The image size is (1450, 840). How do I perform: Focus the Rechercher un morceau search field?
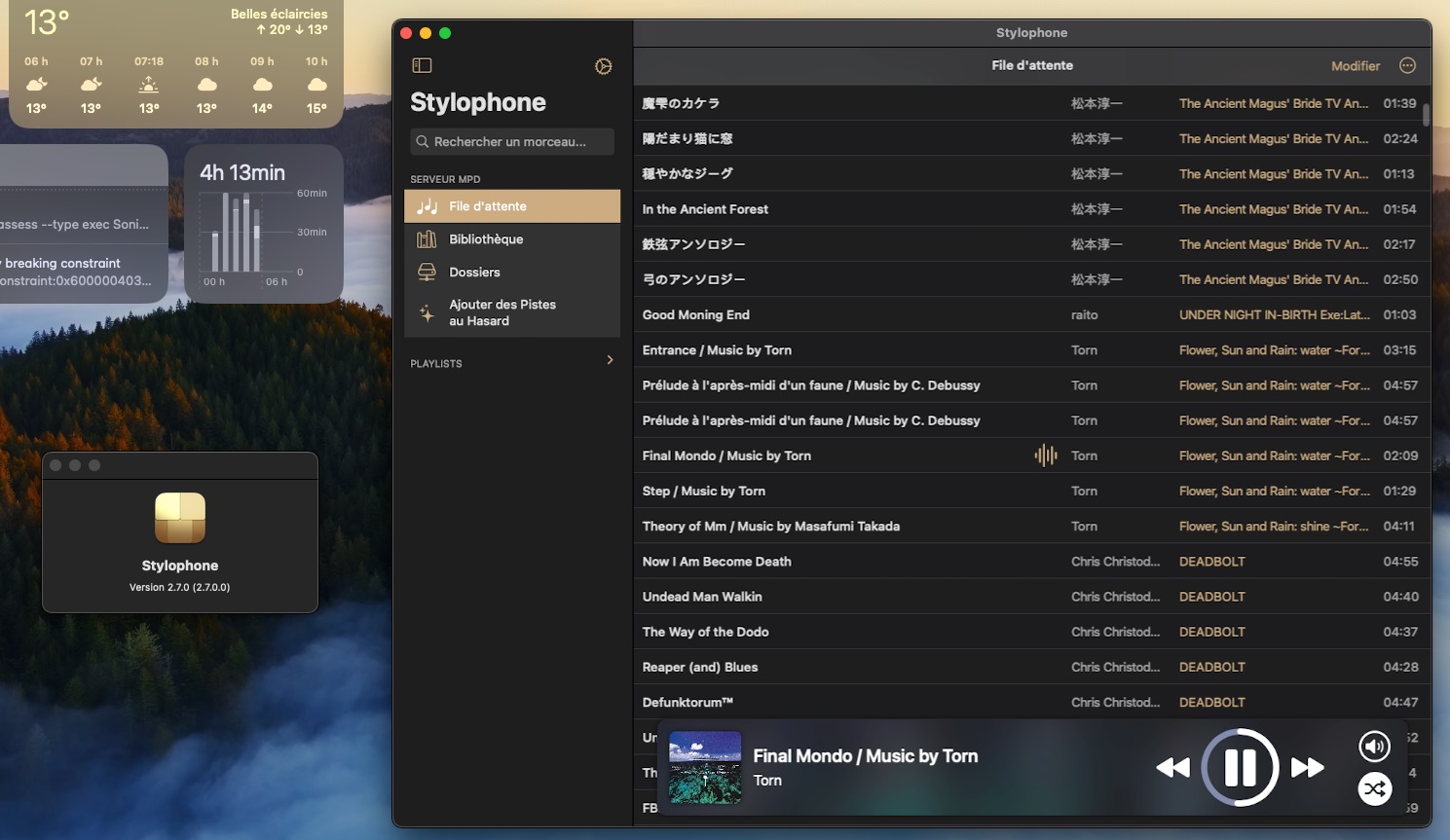pos(512,142)
